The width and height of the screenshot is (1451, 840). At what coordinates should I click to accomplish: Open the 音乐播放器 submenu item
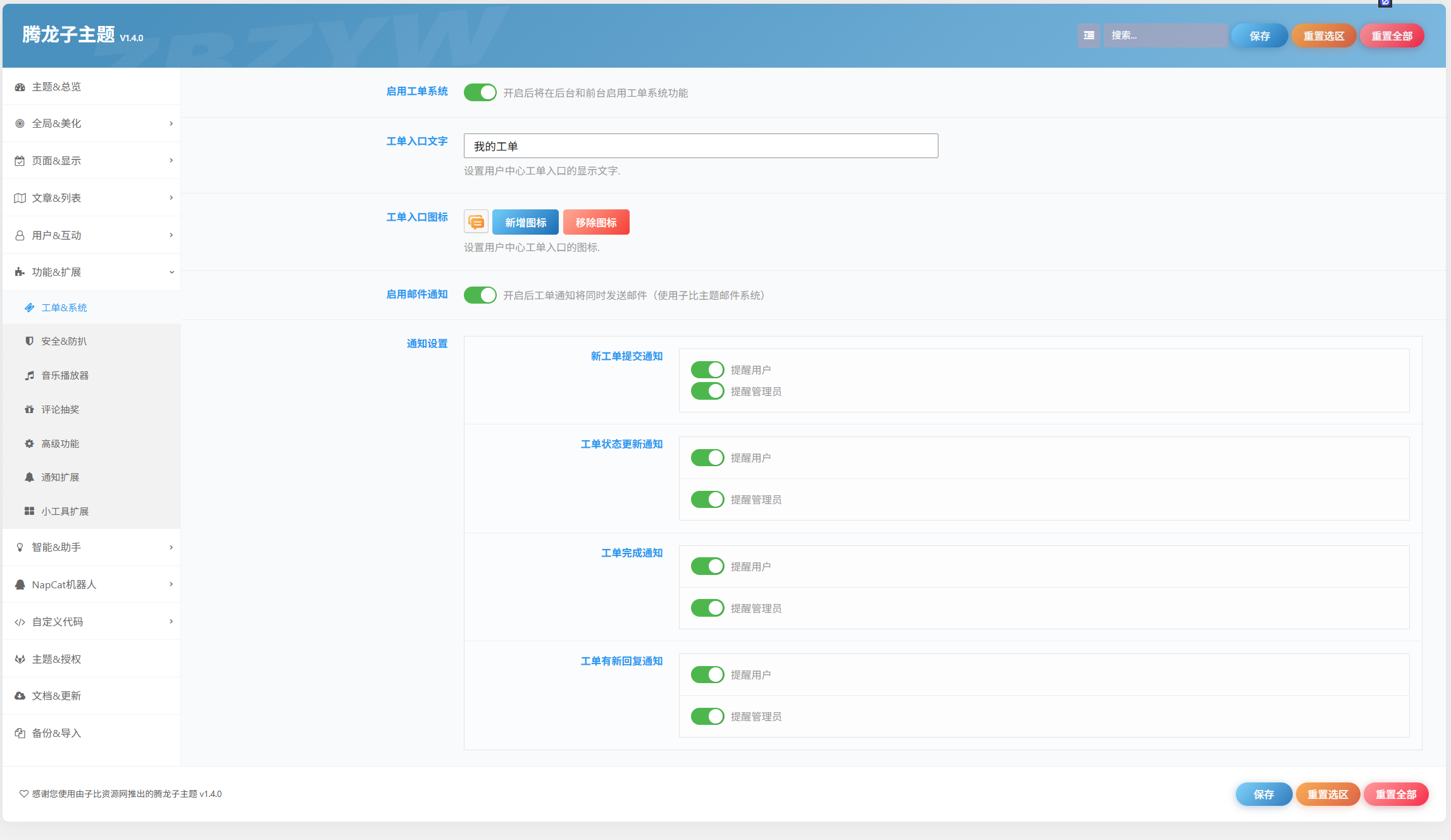pos(92,375)
